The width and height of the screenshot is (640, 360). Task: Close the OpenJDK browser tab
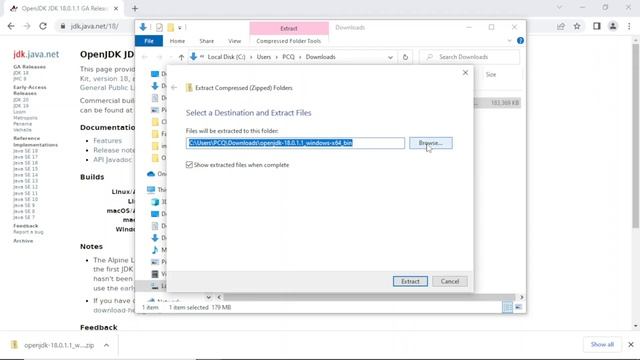click(116, 8)
